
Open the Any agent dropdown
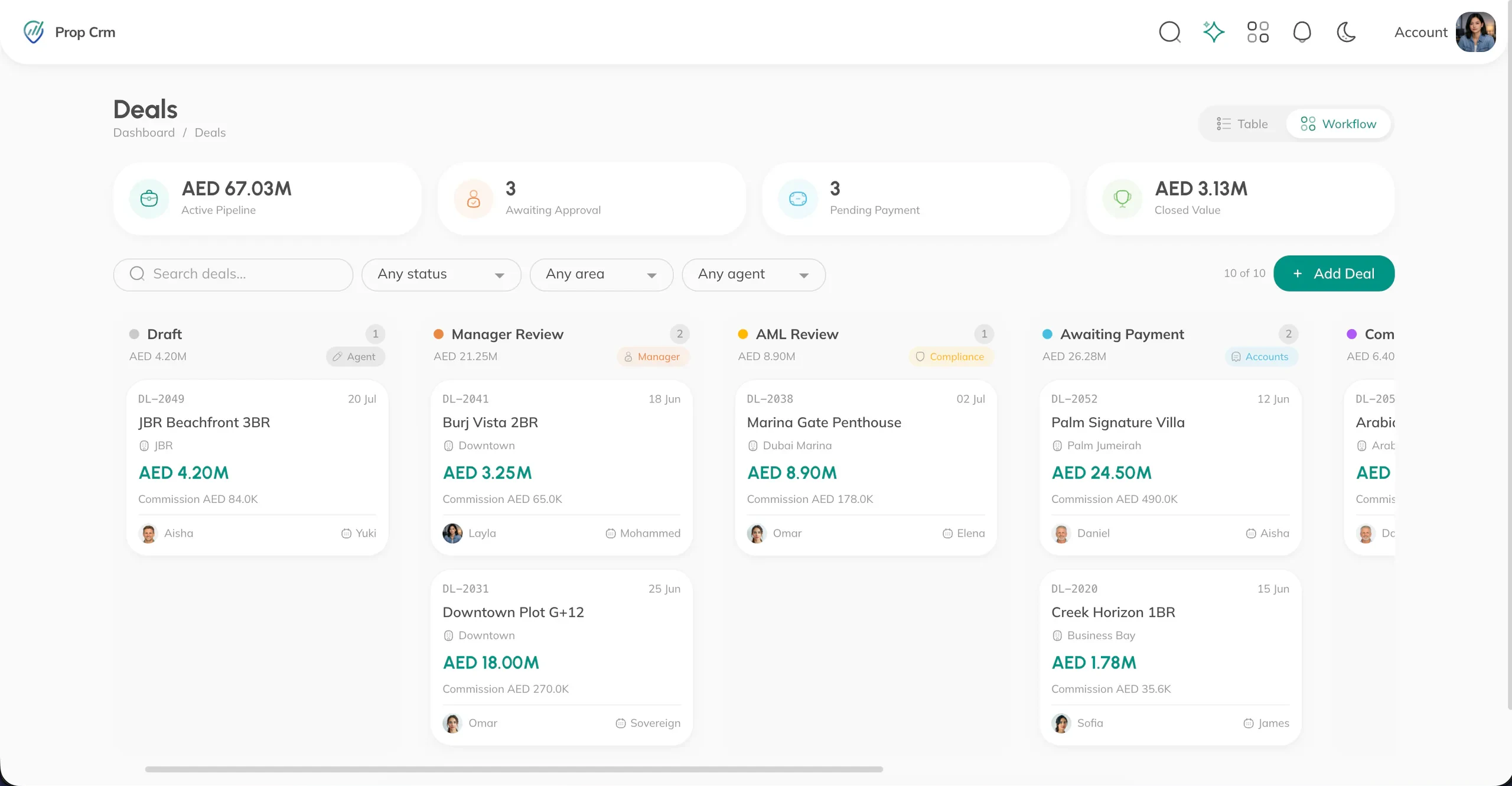[753, 274]
